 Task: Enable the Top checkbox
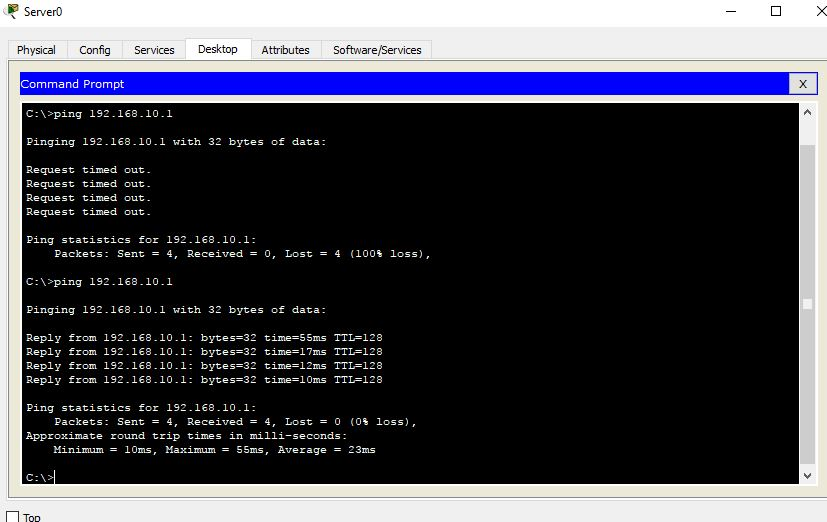(13, 517)
